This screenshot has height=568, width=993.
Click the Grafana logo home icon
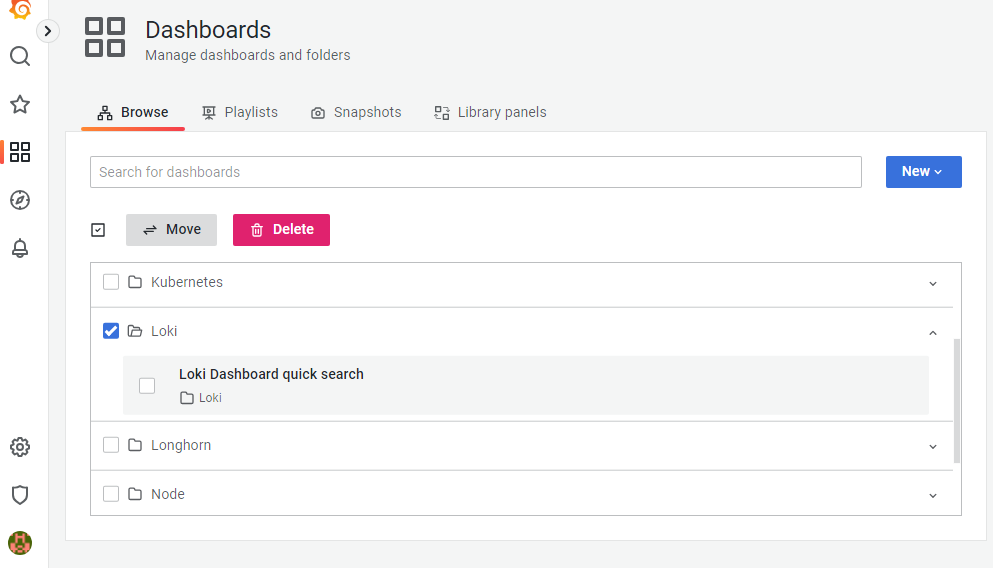pos(20,8)
